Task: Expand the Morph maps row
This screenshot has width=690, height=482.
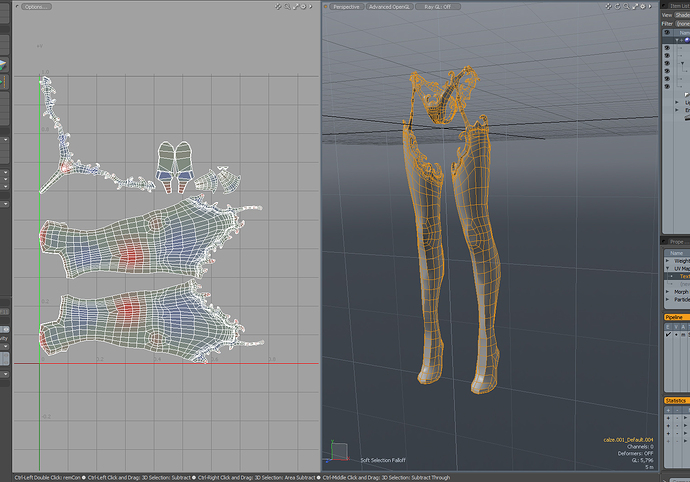Action: tap(667, 292)
